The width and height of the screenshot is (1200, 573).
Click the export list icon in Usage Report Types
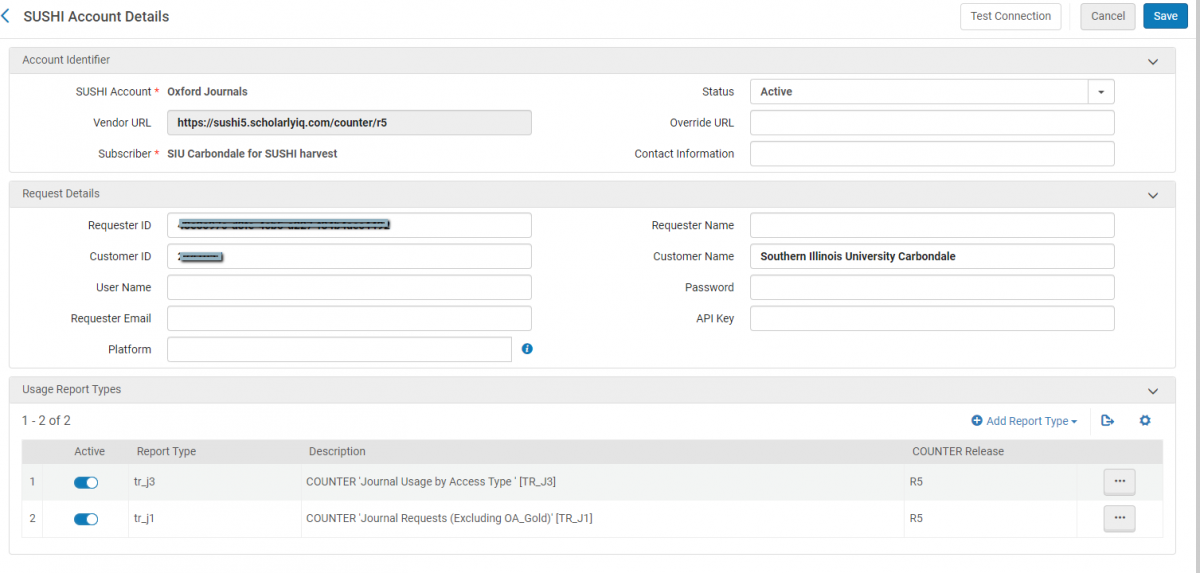(1107, 421)
